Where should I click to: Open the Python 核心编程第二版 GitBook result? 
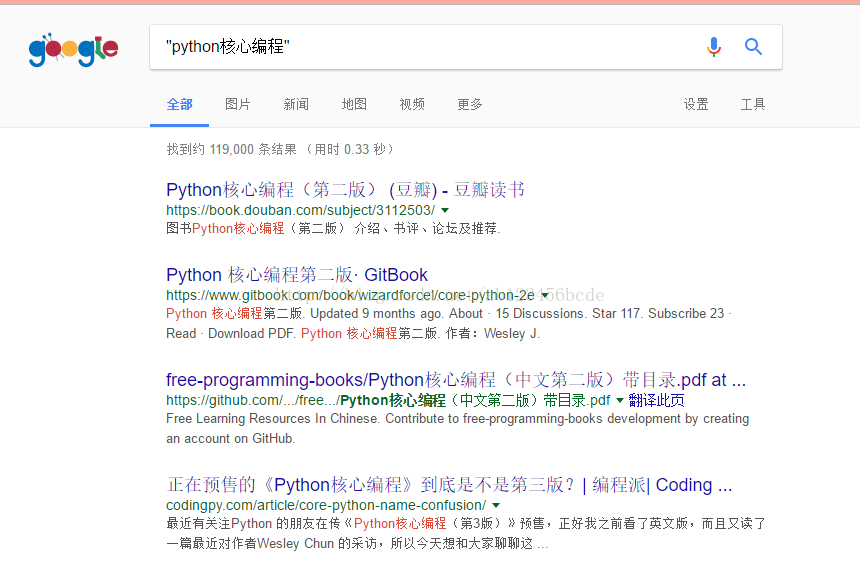297,274
